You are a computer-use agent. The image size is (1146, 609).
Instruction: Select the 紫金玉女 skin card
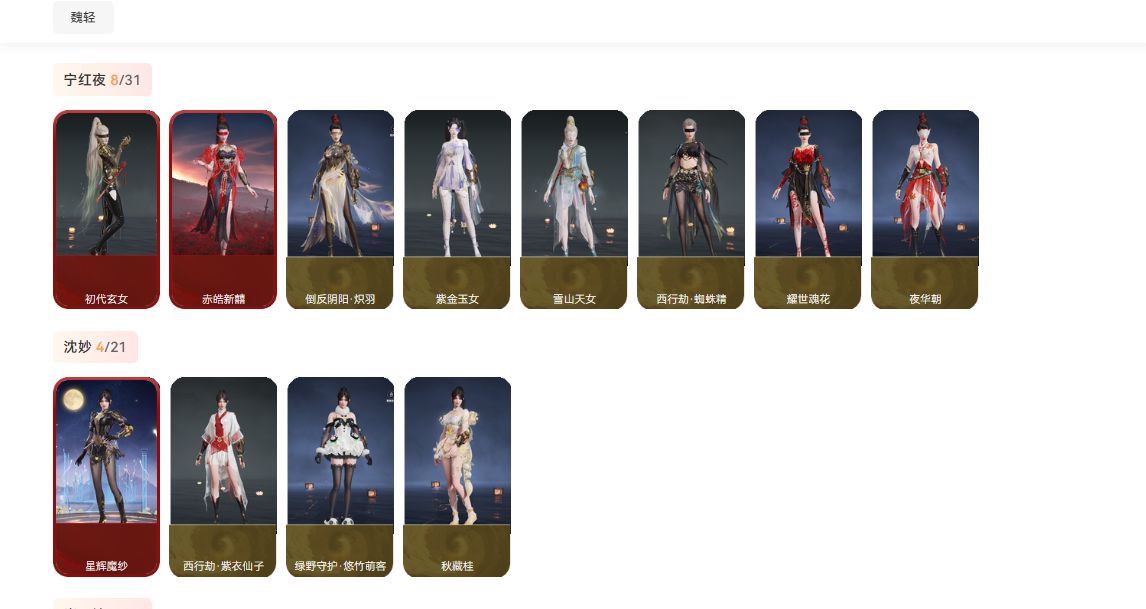point(457,209)
